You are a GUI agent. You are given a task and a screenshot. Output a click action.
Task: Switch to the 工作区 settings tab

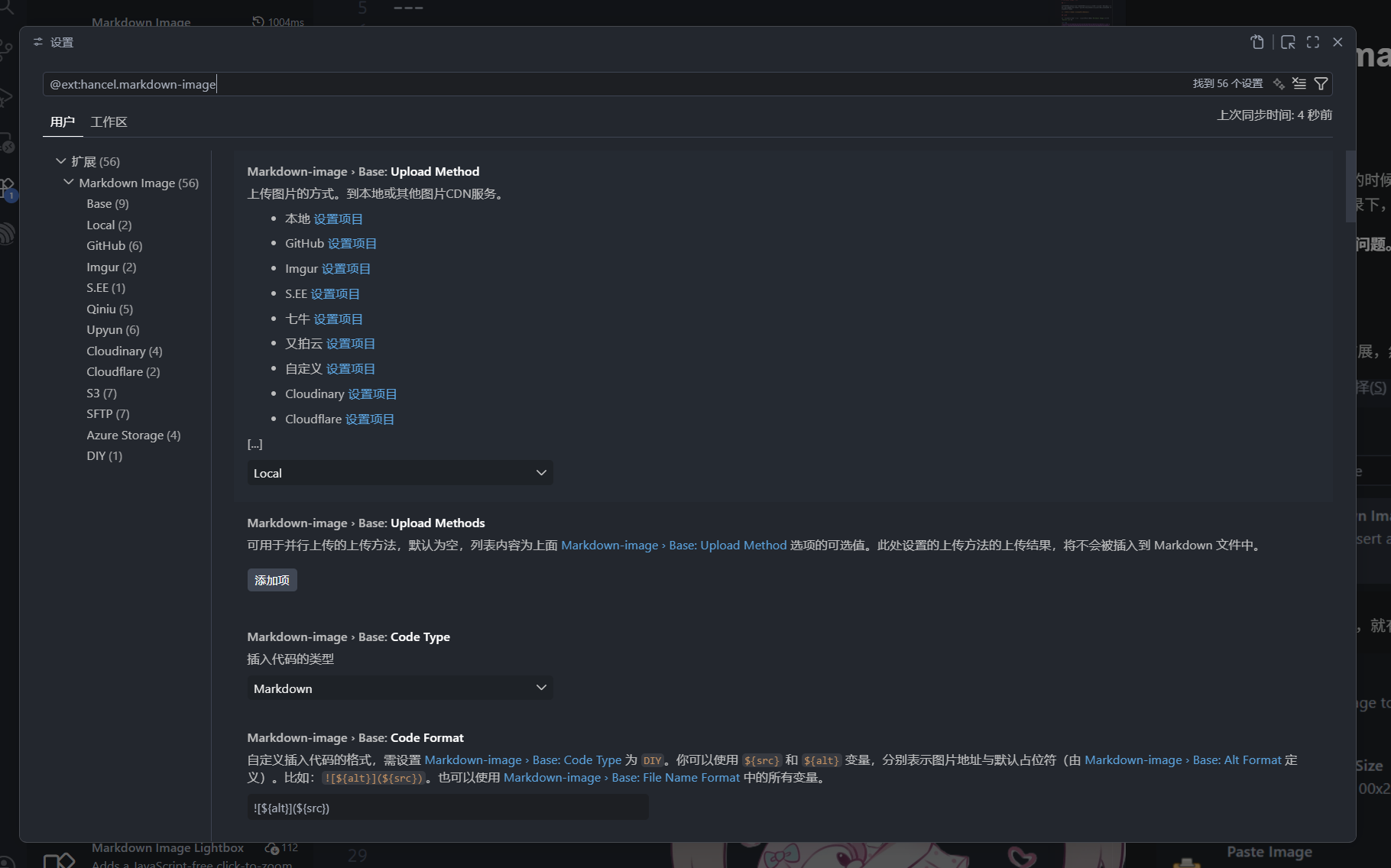(x=109, y=122)
